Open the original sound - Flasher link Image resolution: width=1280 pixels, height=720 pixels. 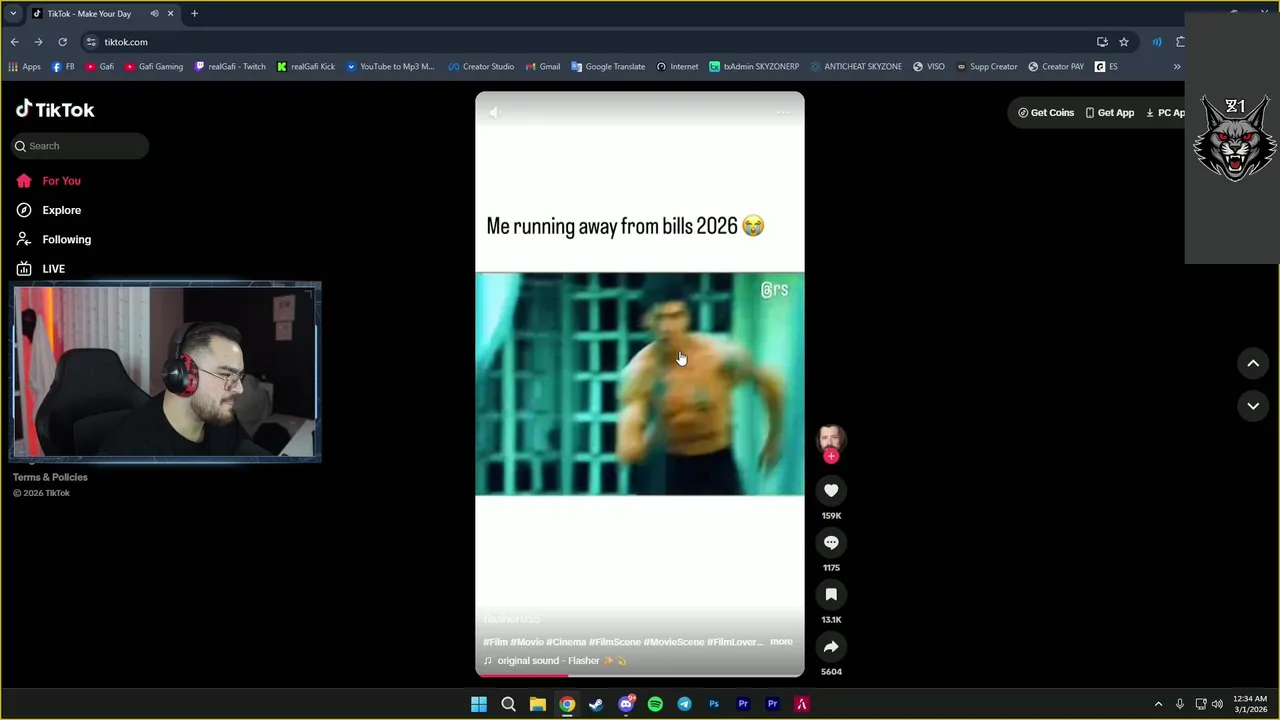[x=555, y=661]
